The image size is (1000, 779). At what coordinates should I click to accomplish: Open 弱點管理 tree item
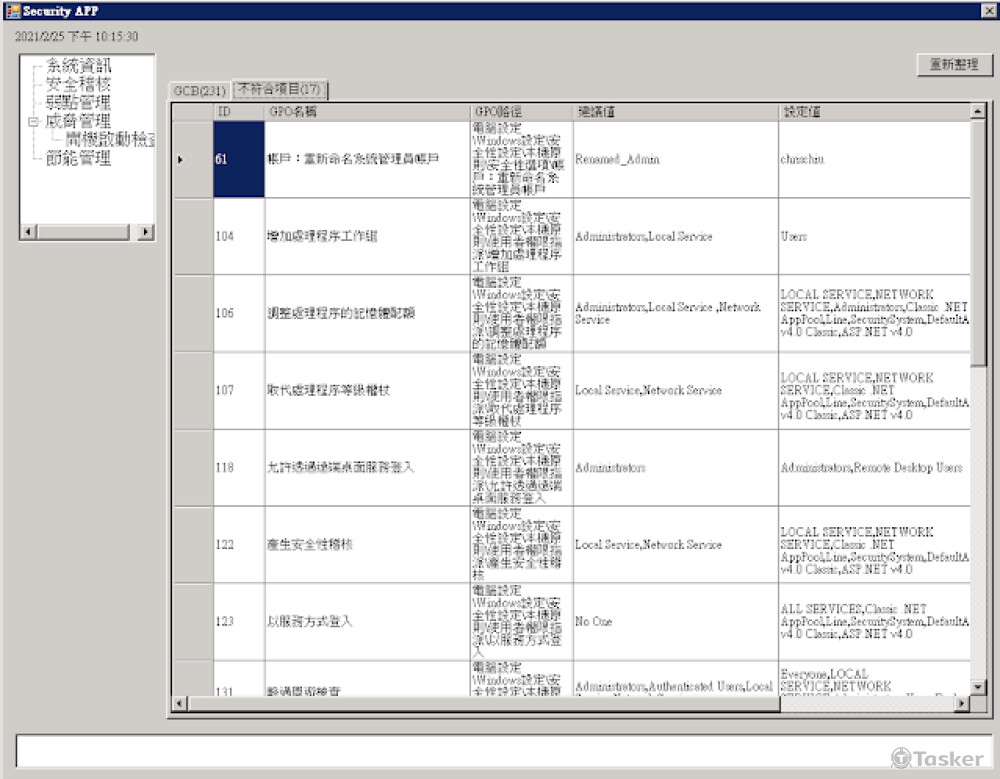click(x=79, y=102)
